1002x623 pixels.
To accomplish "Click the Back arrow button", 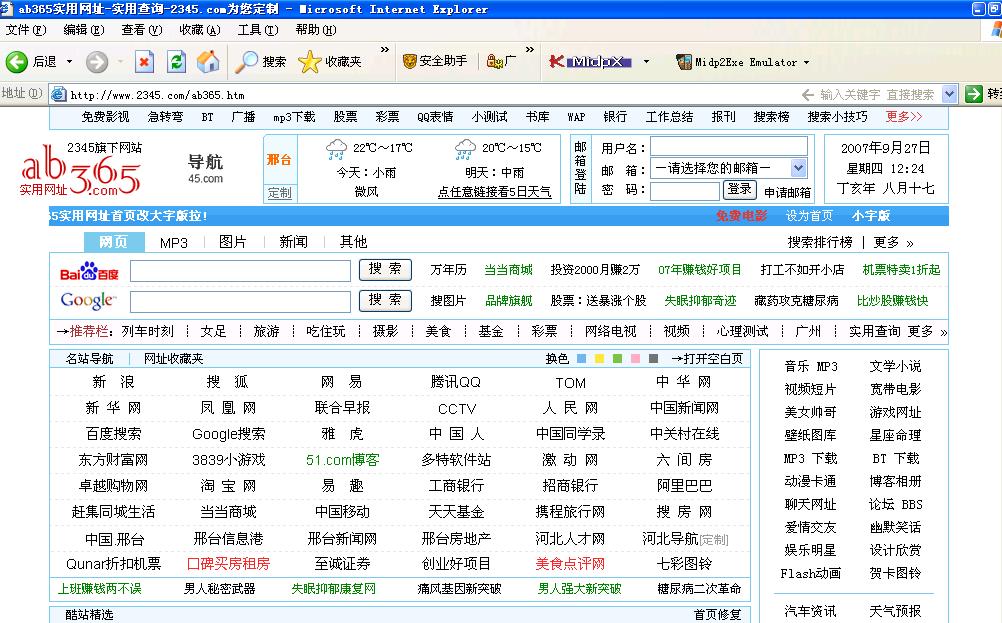I will (17, 62).
